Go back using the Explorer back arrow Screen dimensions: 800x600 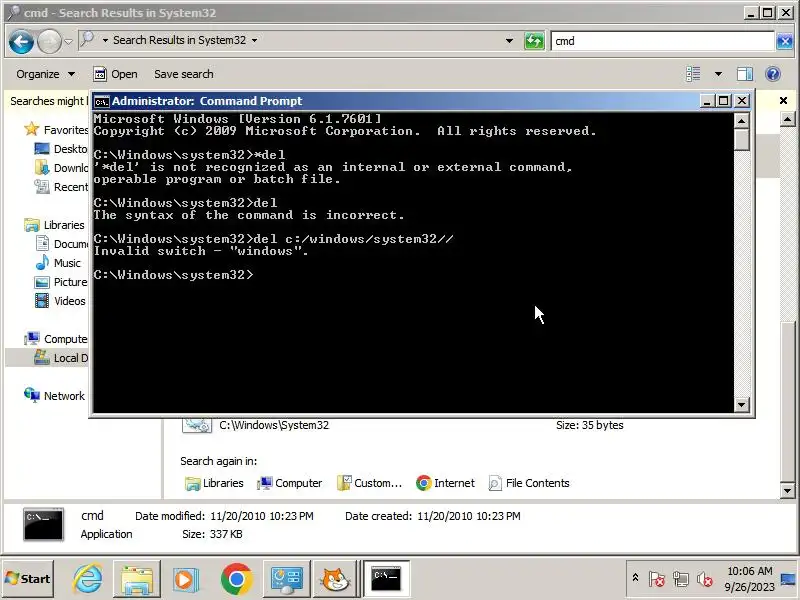pos(21,41)
